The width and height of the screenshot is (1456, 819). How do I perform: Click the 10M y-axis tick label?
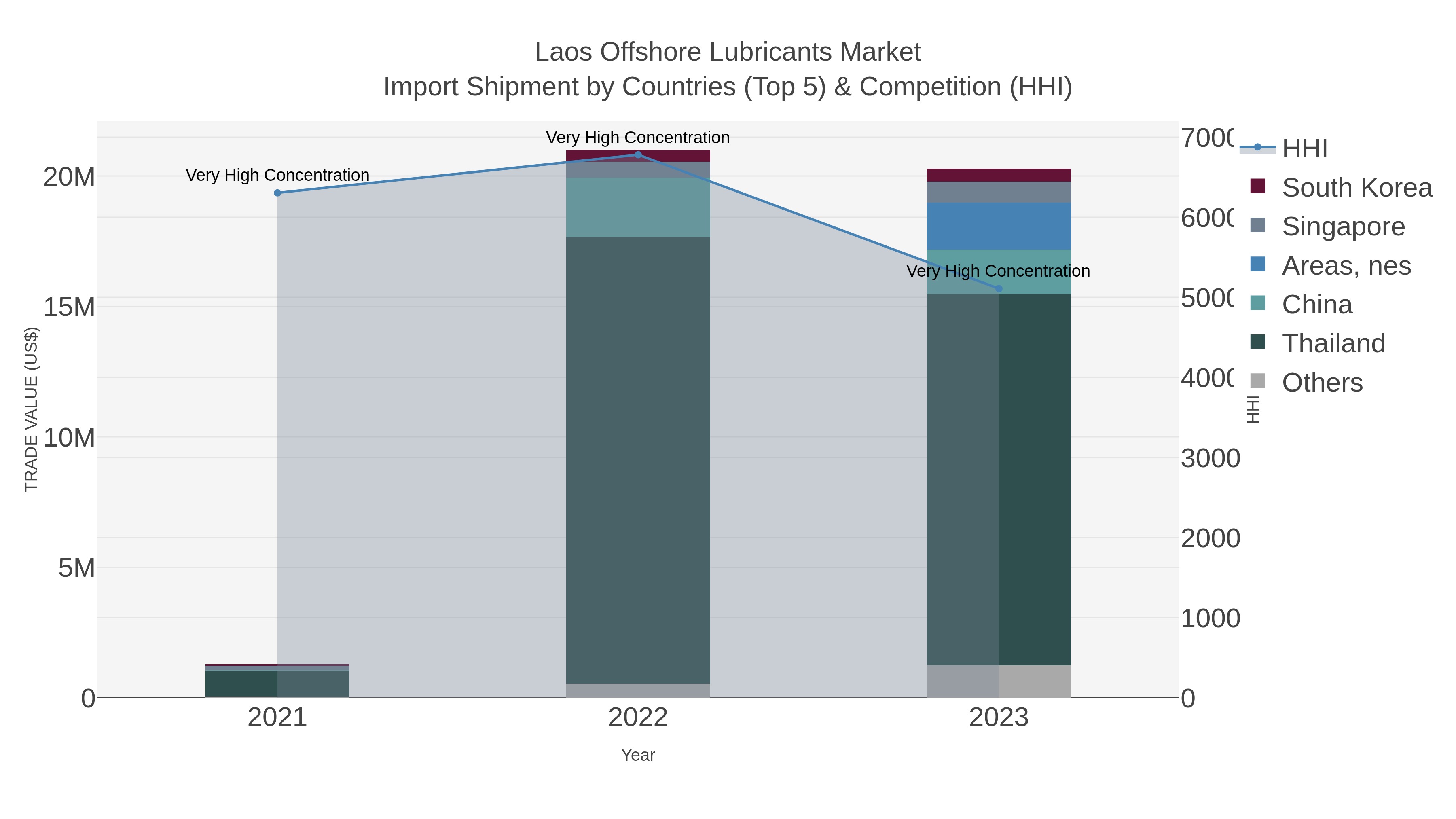click(69, 438)
